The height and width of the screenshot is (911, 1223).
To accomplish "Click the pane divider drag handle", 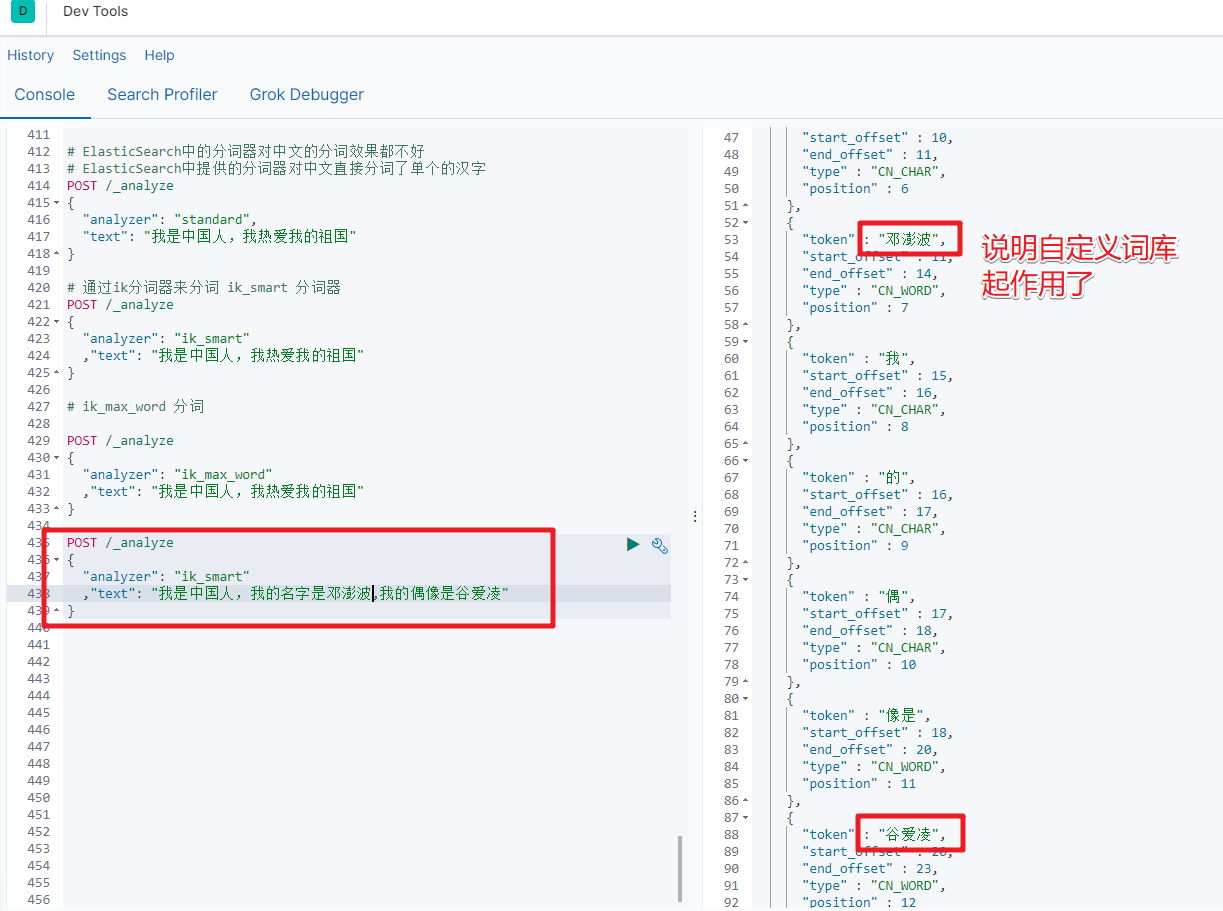I will click(x=695, y=516).
